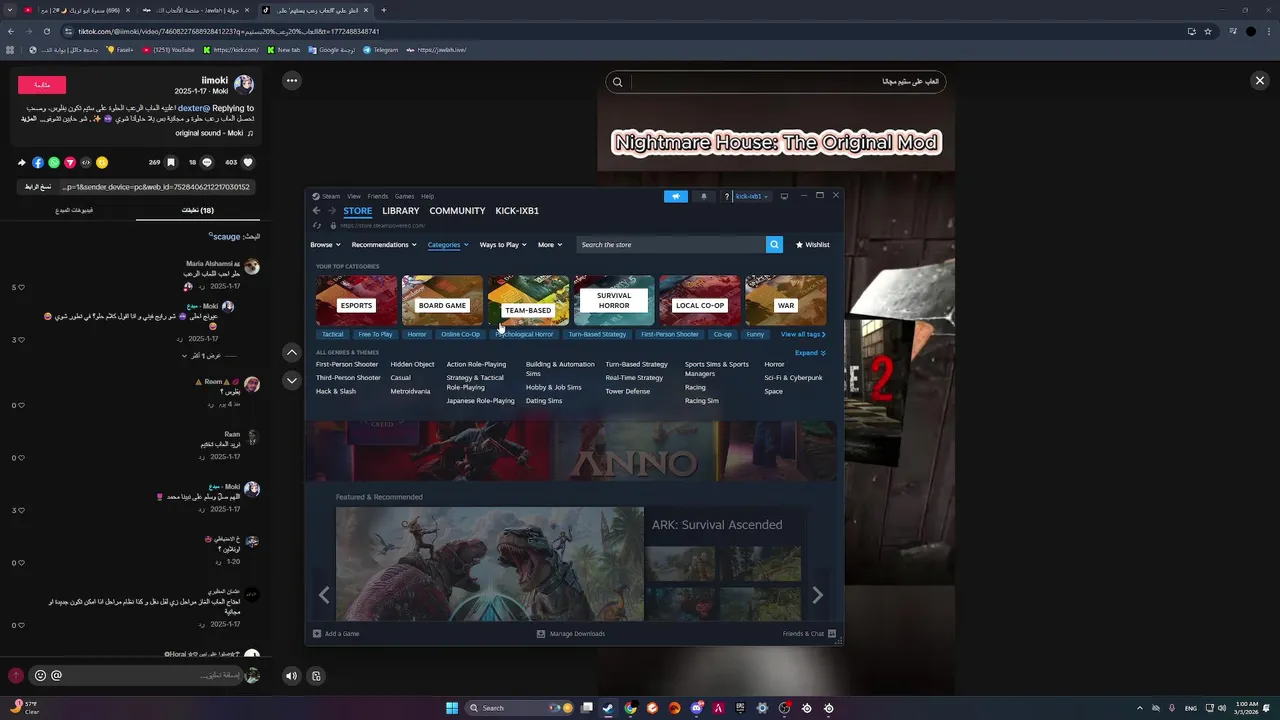Image resolution: width=1280 pixels, height=720 pixels.
Task: Go back with Steam's back arrow
Action: click(317, 211)
